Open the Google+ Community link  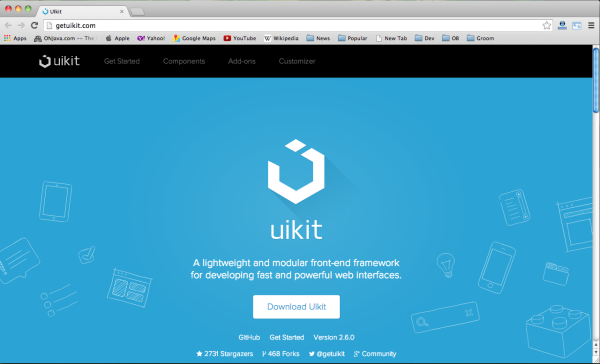tap(375, 354)
